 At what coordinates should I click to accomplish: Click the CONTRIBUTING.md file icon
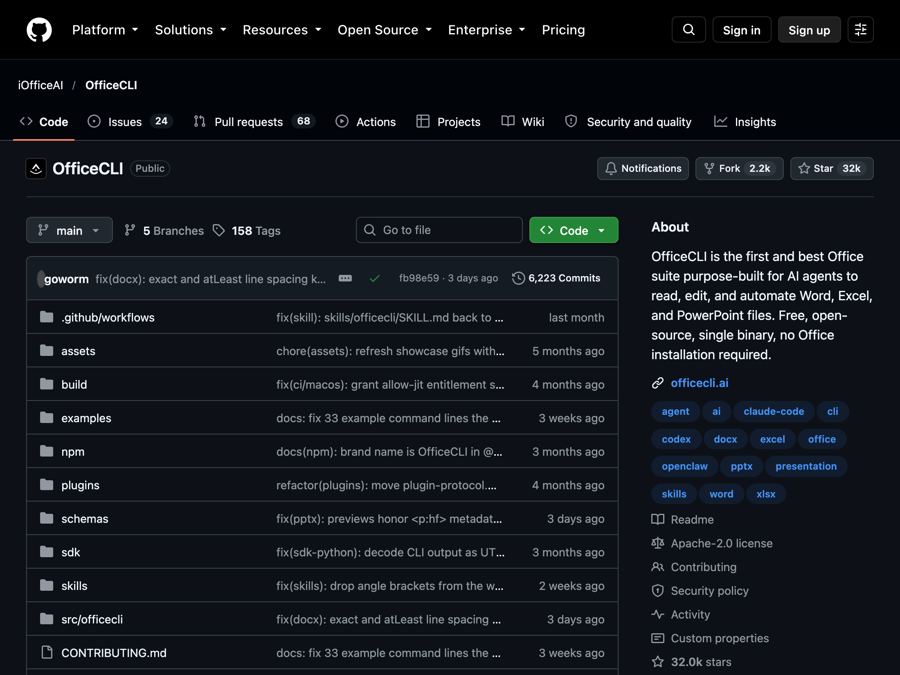(46, 653)
